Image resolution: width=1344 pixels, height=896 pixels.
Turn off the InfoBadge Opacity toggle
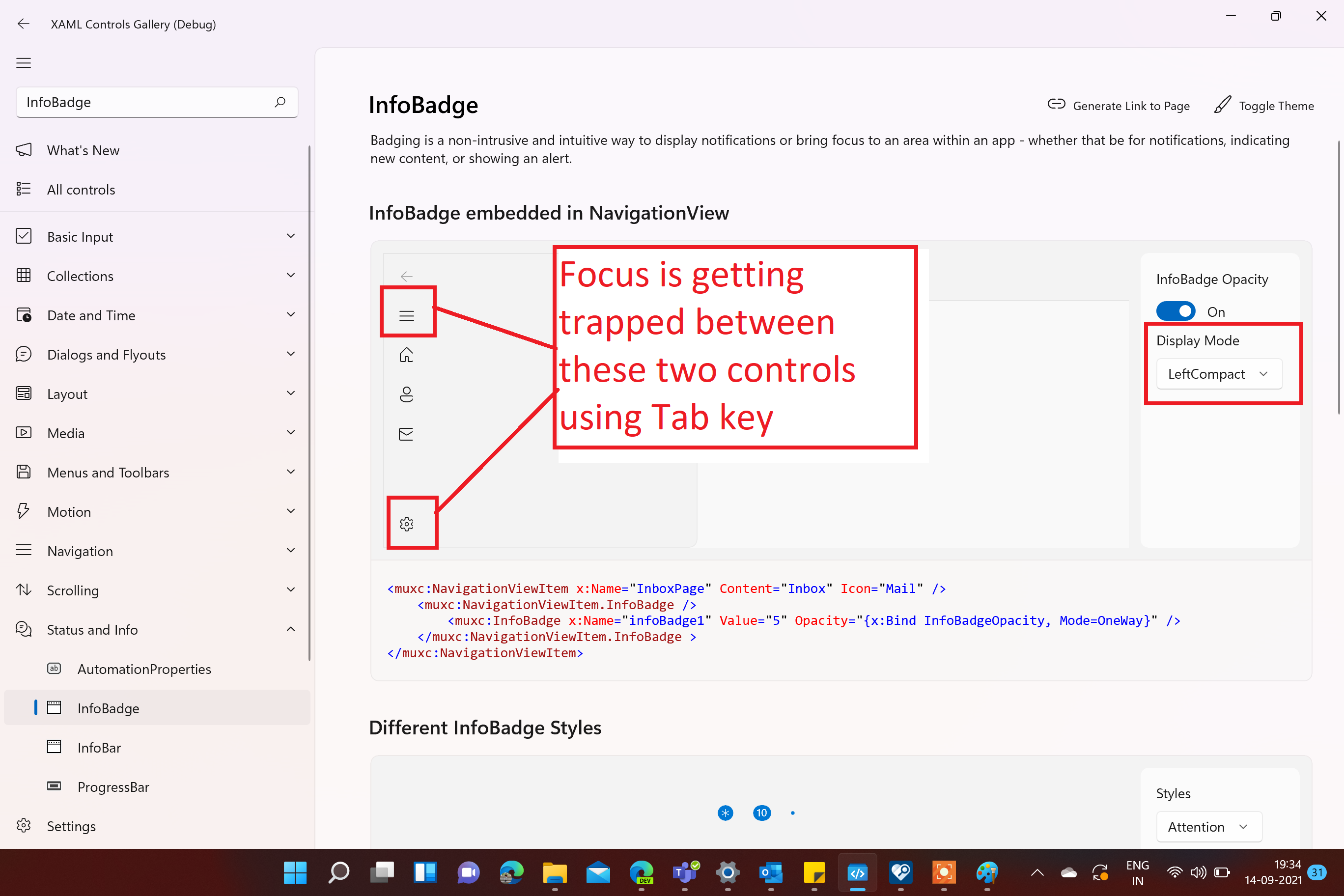point(1176,311)
